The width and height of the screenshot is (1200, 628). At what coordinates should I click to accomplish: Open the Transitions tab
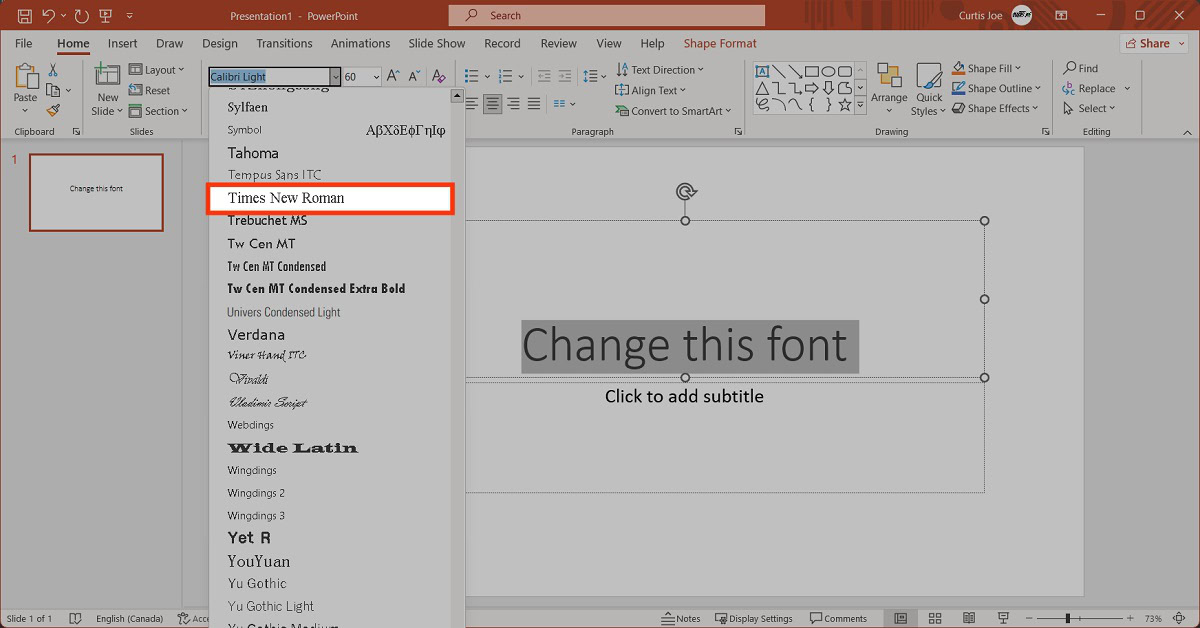tap(284, 44)
